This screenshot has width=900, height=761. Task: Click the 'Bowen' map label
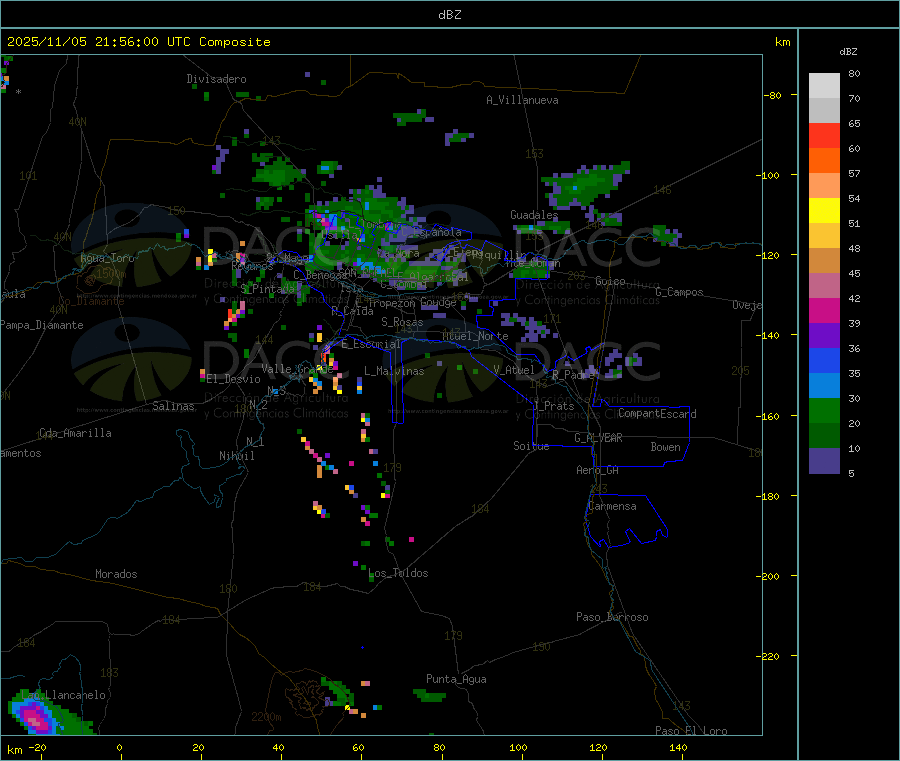coord(665,447)
